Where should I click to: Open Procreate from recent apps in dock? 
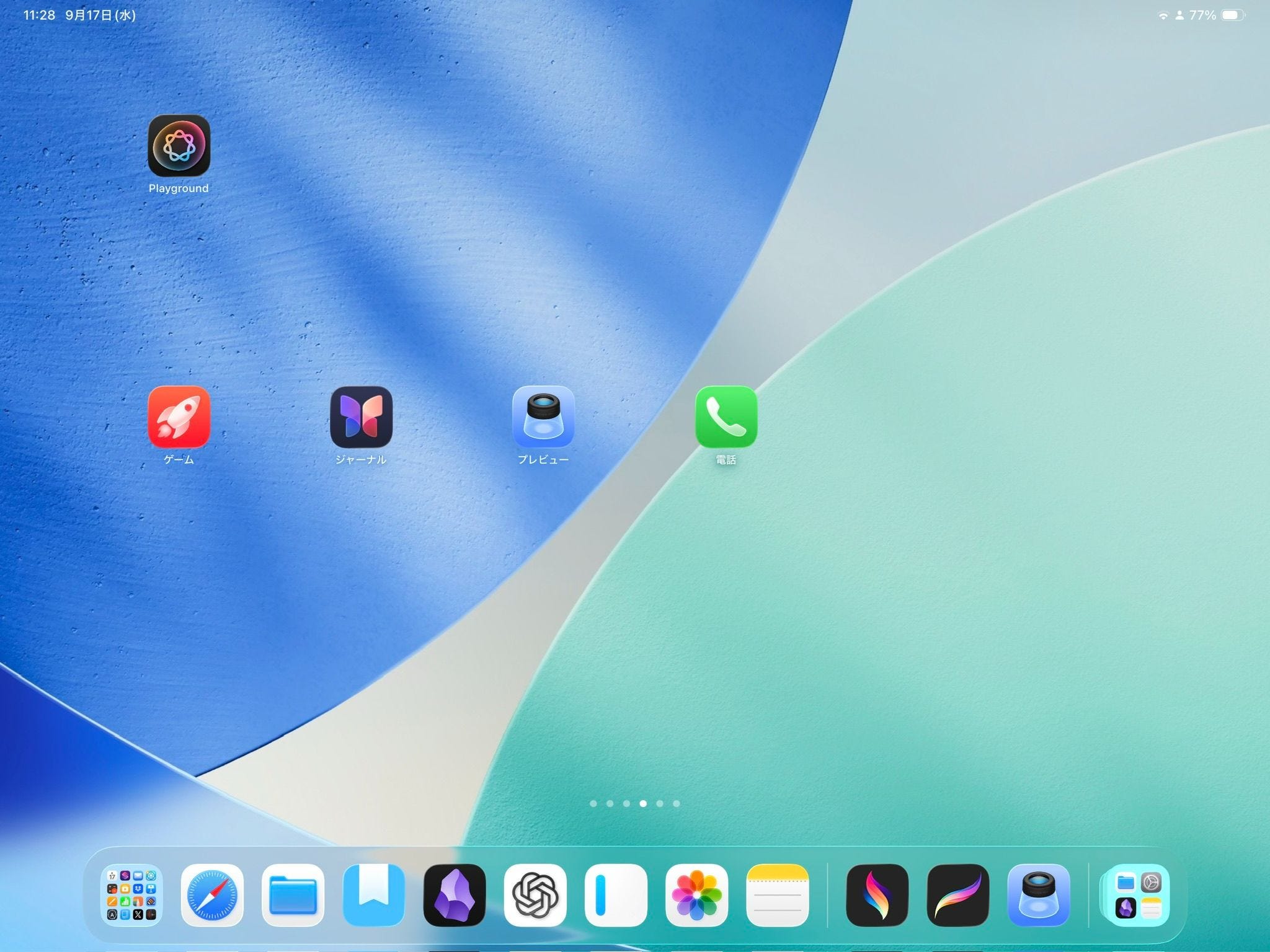click(x=958, y=895)
